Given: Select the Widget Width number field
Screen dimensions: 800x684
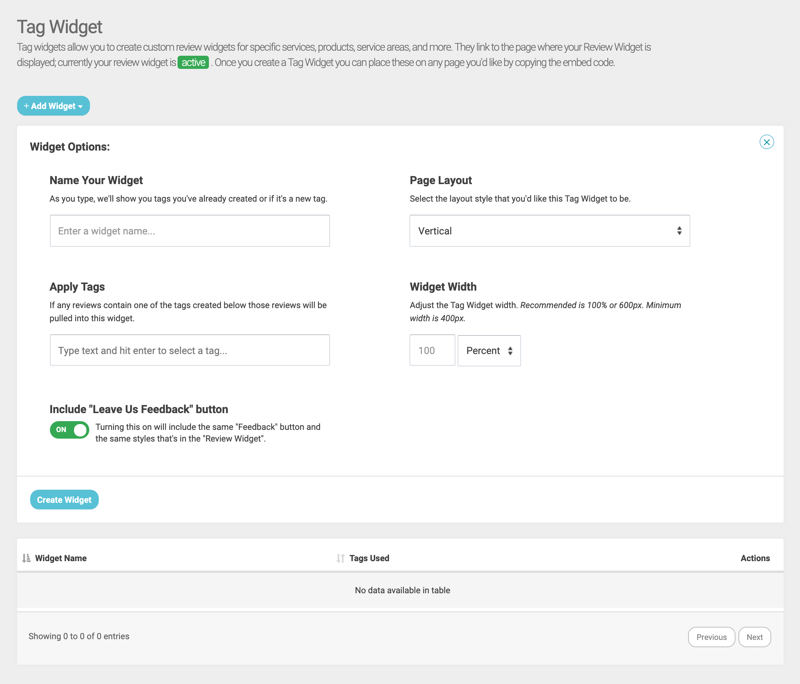Looking at the screenshot, I should pyautogui.click(x=432, y=351).
